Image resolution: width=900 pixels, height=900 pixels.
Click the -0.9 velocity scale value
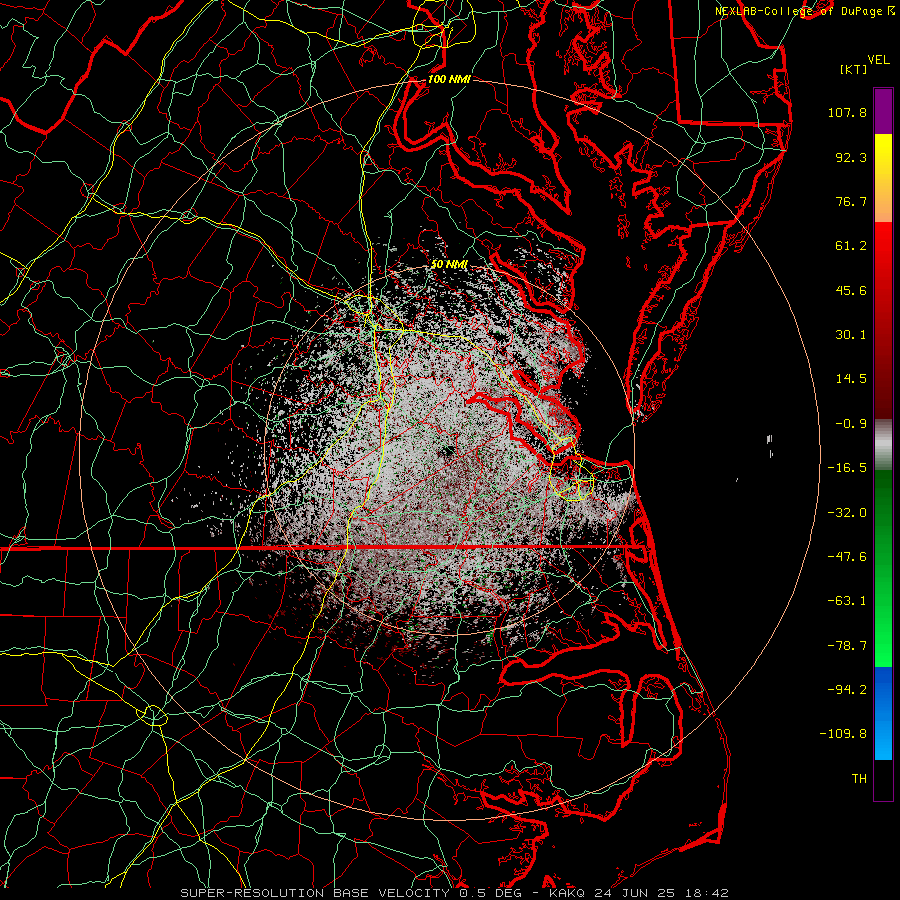click(x=851, y=424)
